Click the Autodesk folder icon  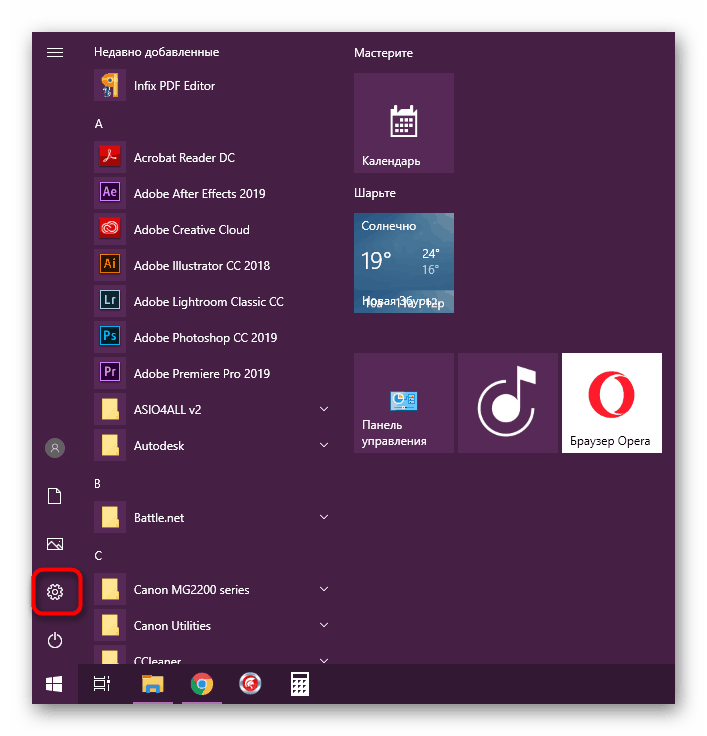click(x=110, y=445)
